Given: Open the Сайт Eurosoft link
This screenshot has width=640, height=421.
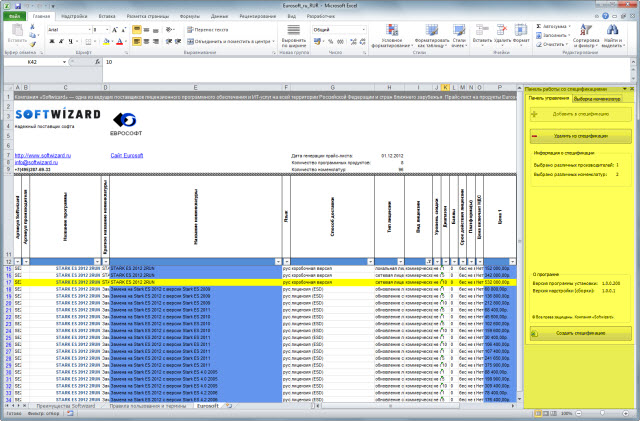Looking at the screenshot, I should coord(127,156).
